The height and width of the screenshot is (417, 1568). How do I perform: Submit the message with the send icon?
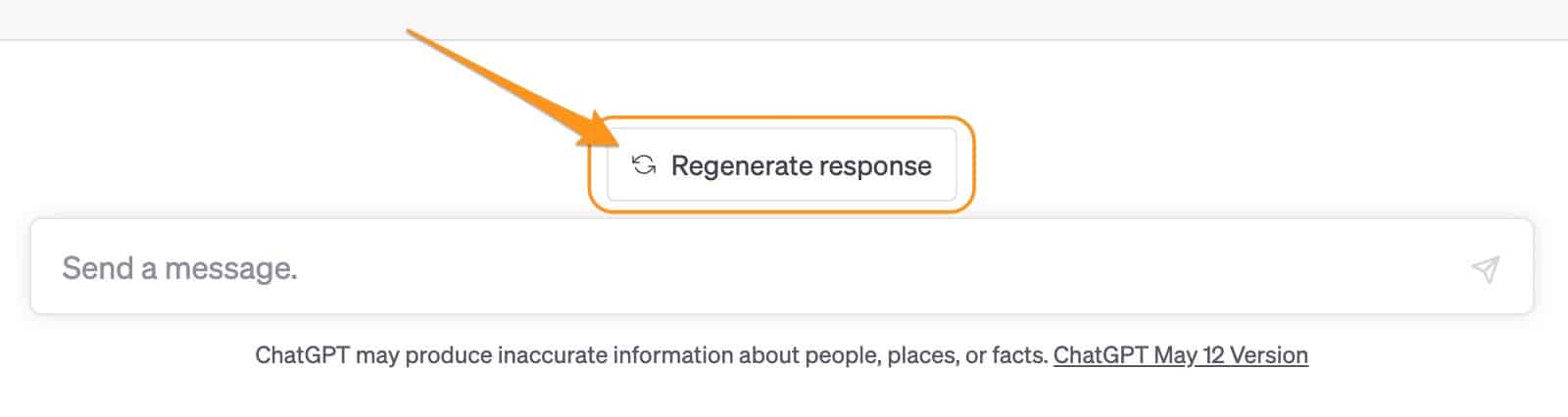tap(1485, 269)
